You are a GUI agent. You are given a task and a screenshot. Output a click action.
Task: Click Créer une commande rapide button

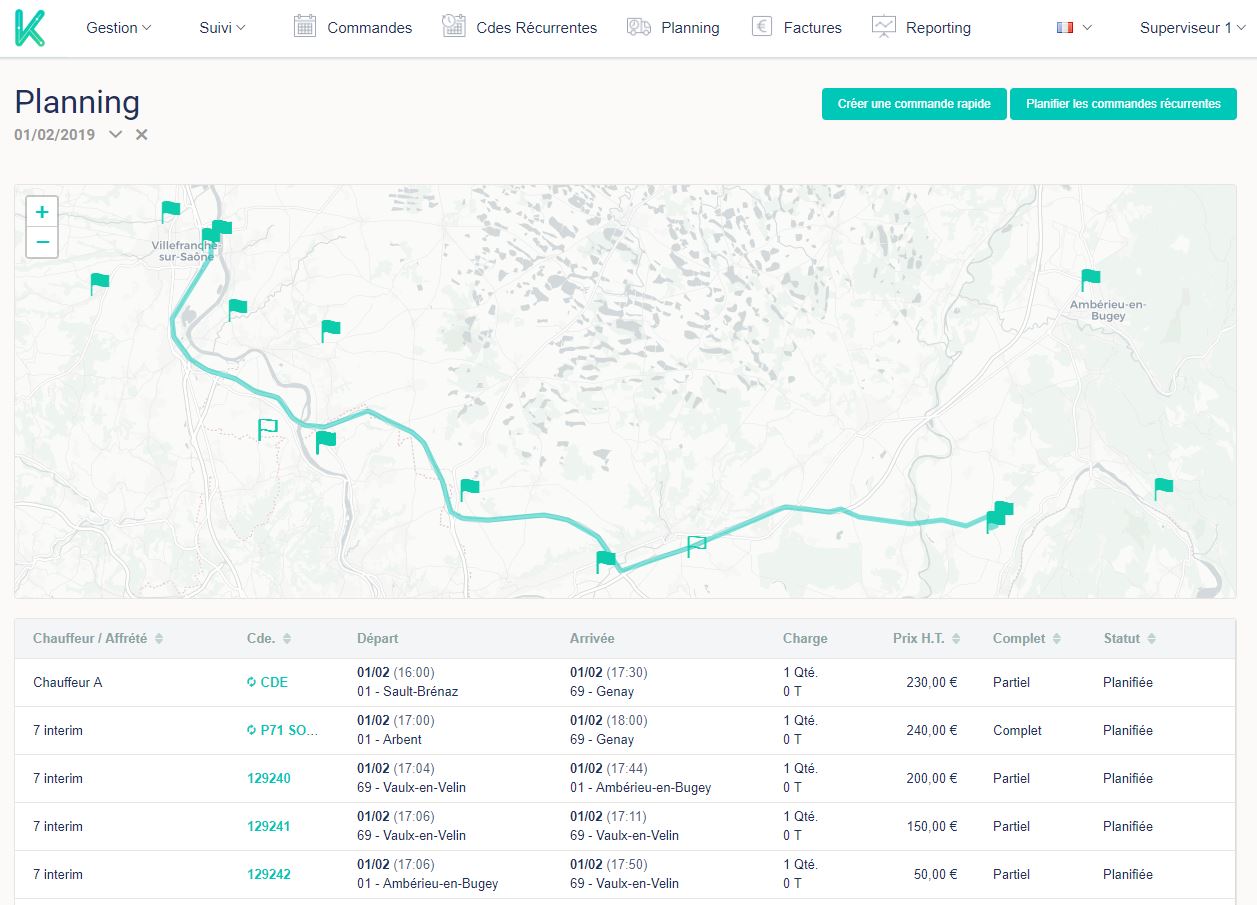click(914, 104)
